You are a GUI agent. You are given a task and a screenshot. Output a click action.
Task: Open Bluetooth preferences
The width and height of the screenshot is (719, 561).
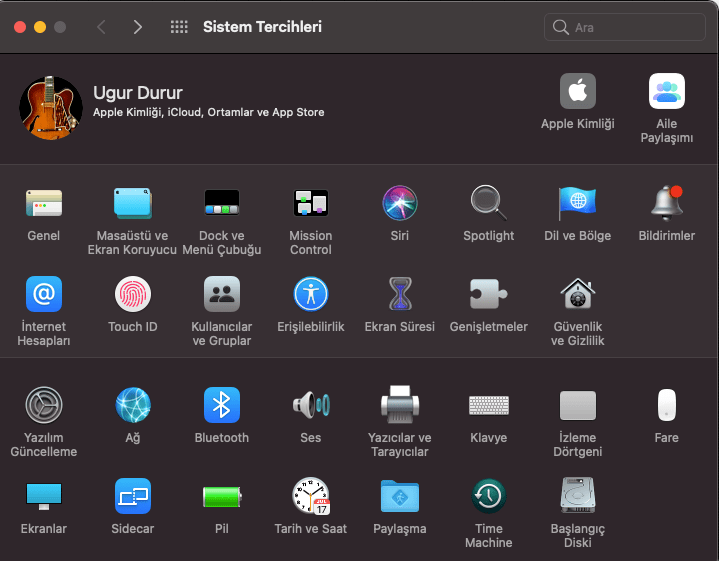click(x=221, y=405)
